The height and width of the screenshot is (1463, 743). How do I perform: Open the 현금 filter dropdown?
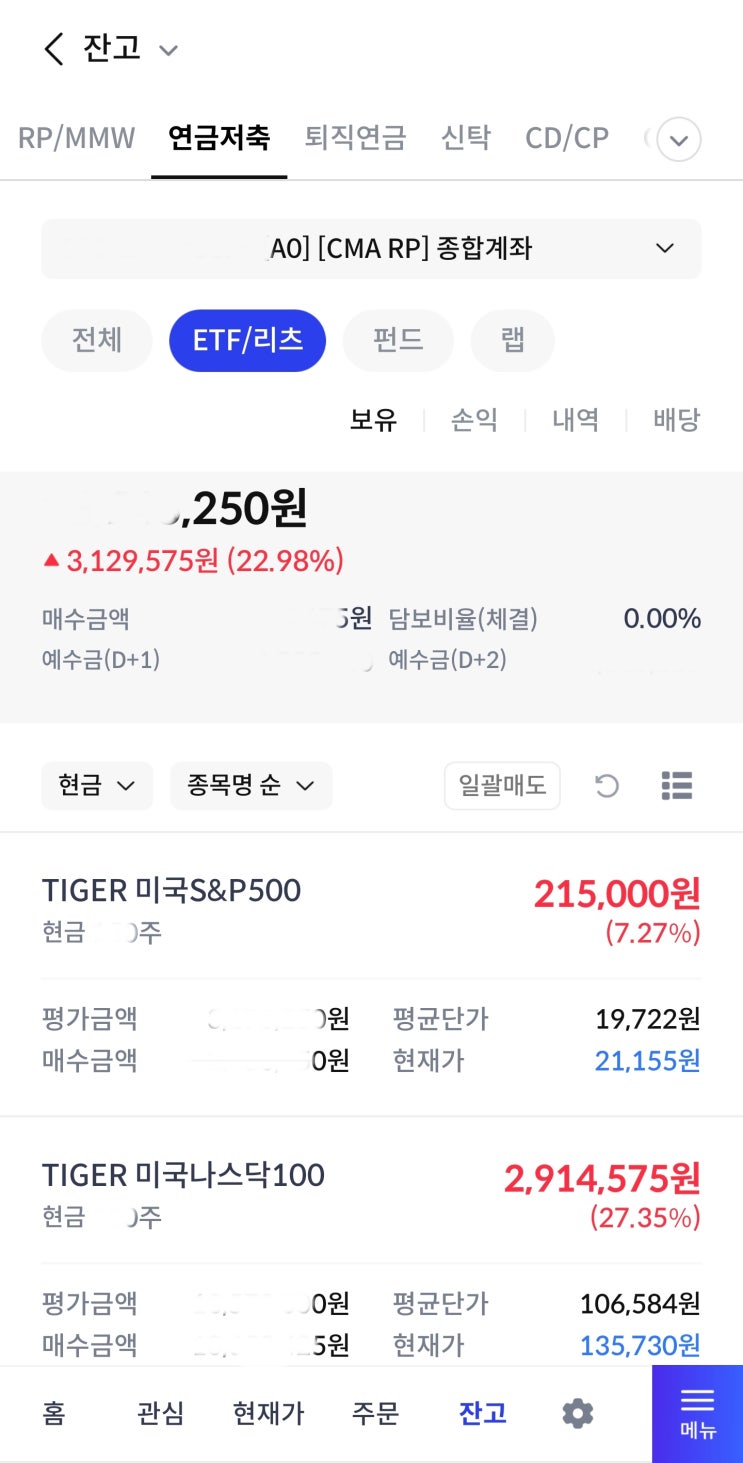96,786
